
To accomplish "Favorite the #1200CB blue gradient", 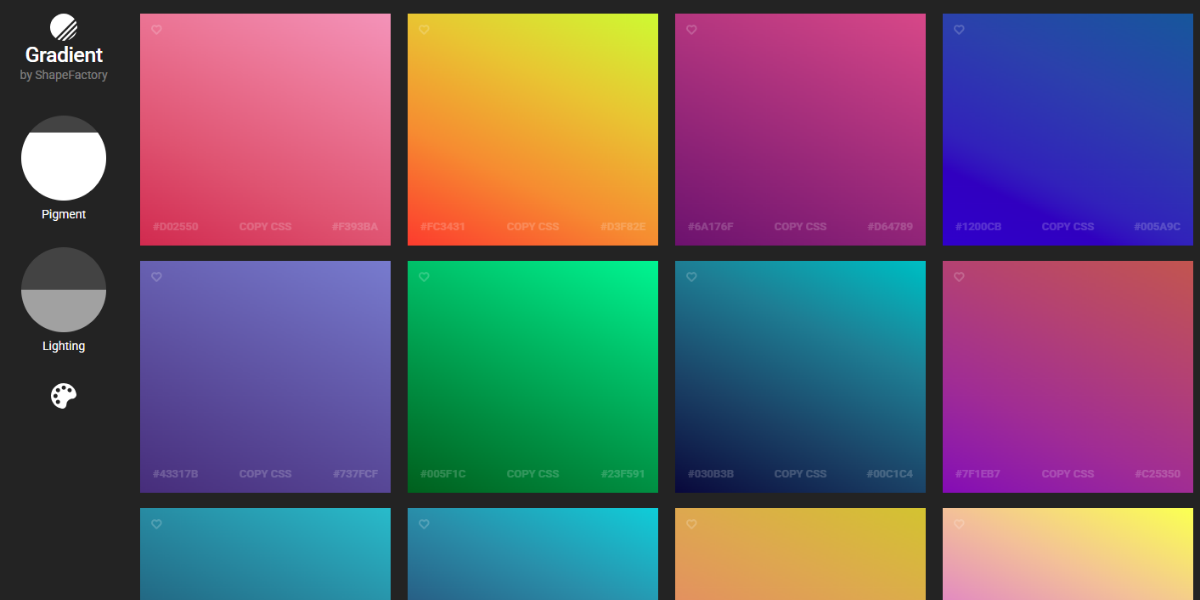I will [x=959, y=30].
